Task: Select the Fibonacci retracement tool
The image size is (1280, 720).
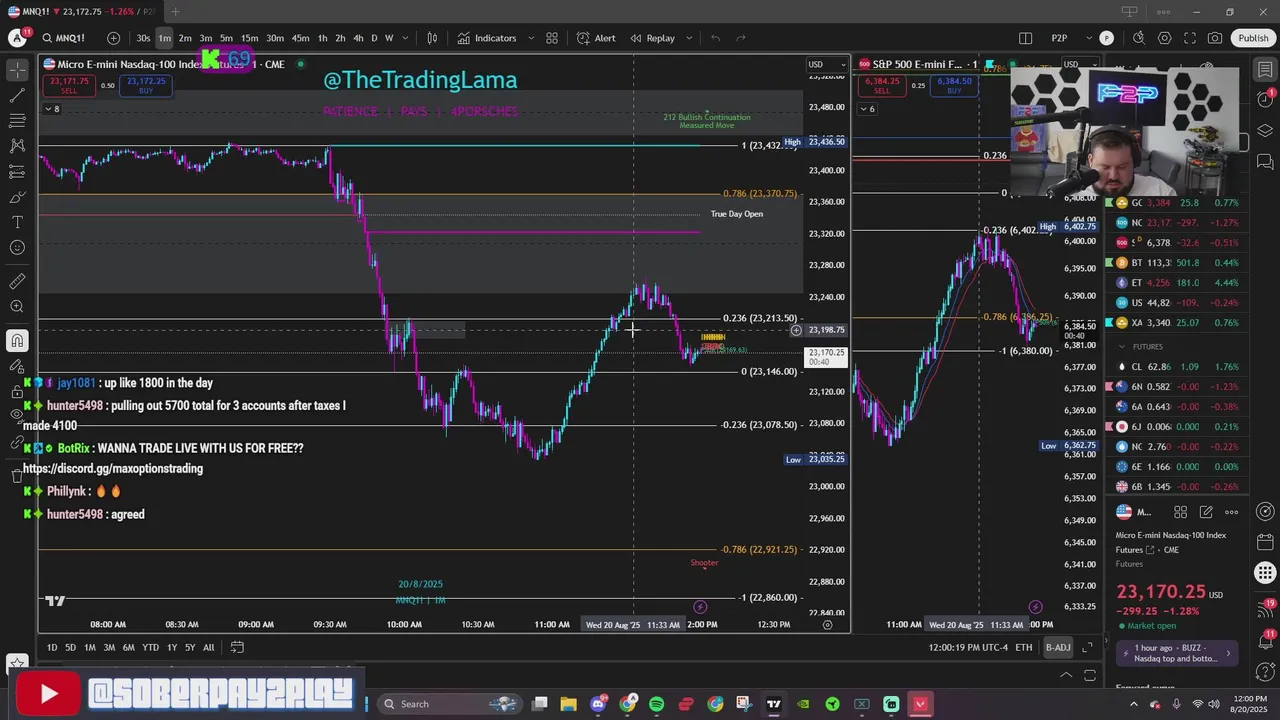Action: click(17, 120)
